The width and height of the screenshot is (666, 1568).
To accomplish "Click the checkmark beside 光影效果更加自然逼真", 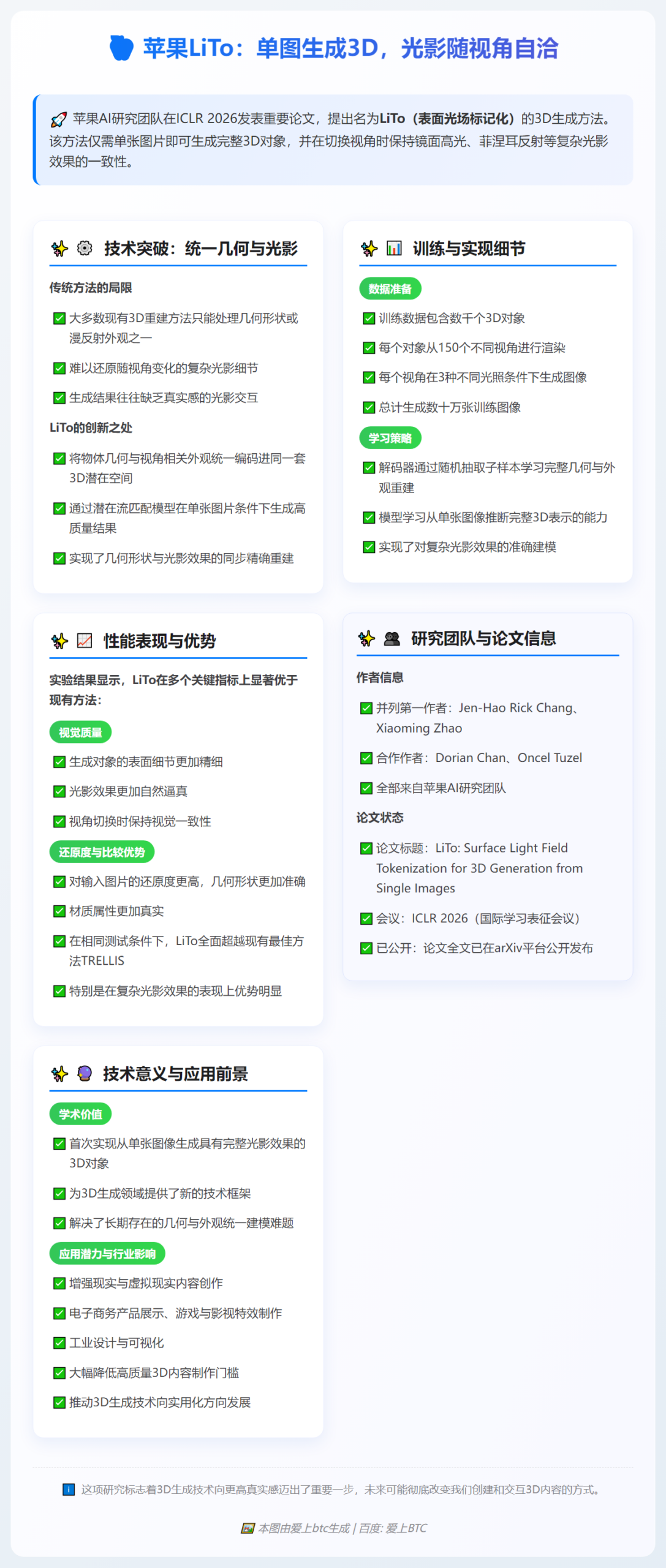I will [x=59, y=791].
